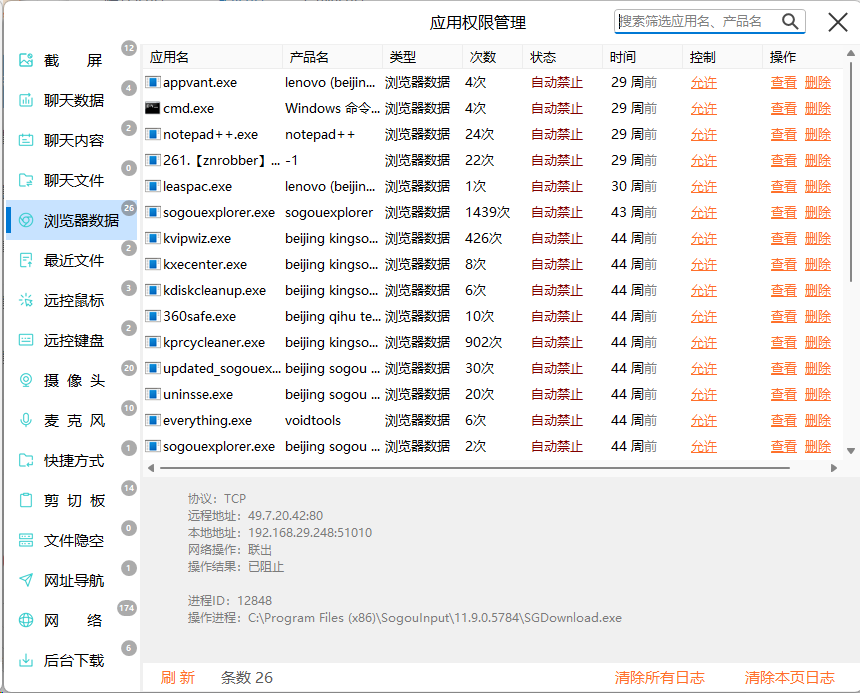
Task: Click 删除 for uninsse.exe
Action: [x=818, y=395]
